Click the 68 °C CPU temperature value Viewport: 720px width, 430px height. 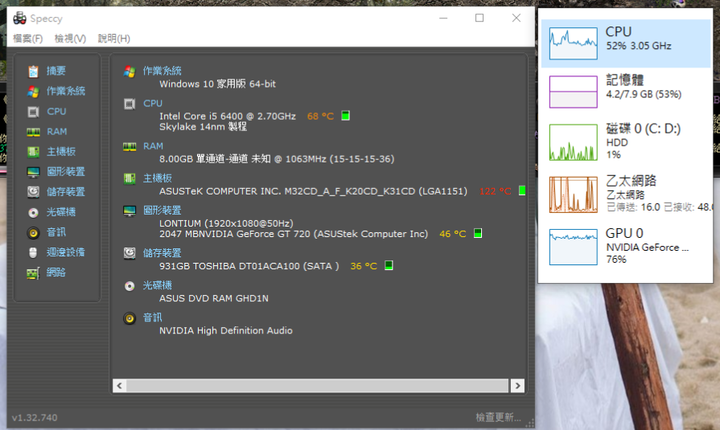pyautogui.click(x=321, y=116)
